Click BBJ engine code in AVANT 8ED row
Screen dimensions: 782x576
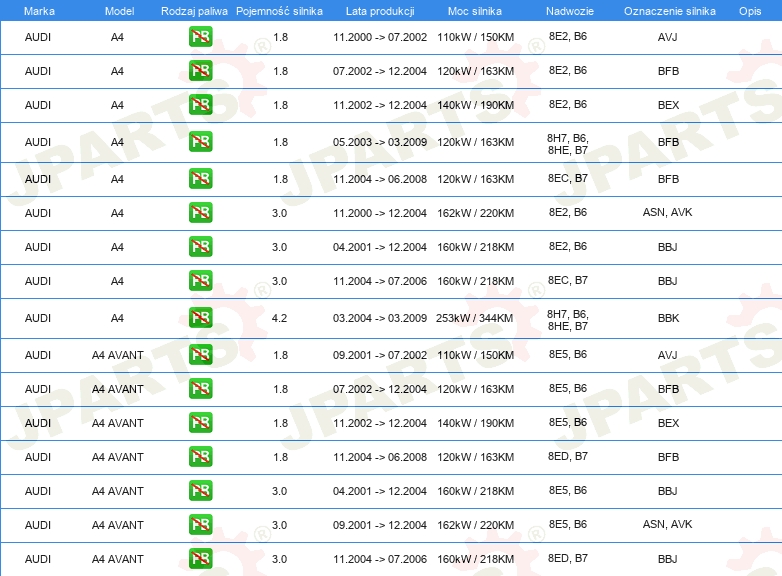tap(667, 559)
